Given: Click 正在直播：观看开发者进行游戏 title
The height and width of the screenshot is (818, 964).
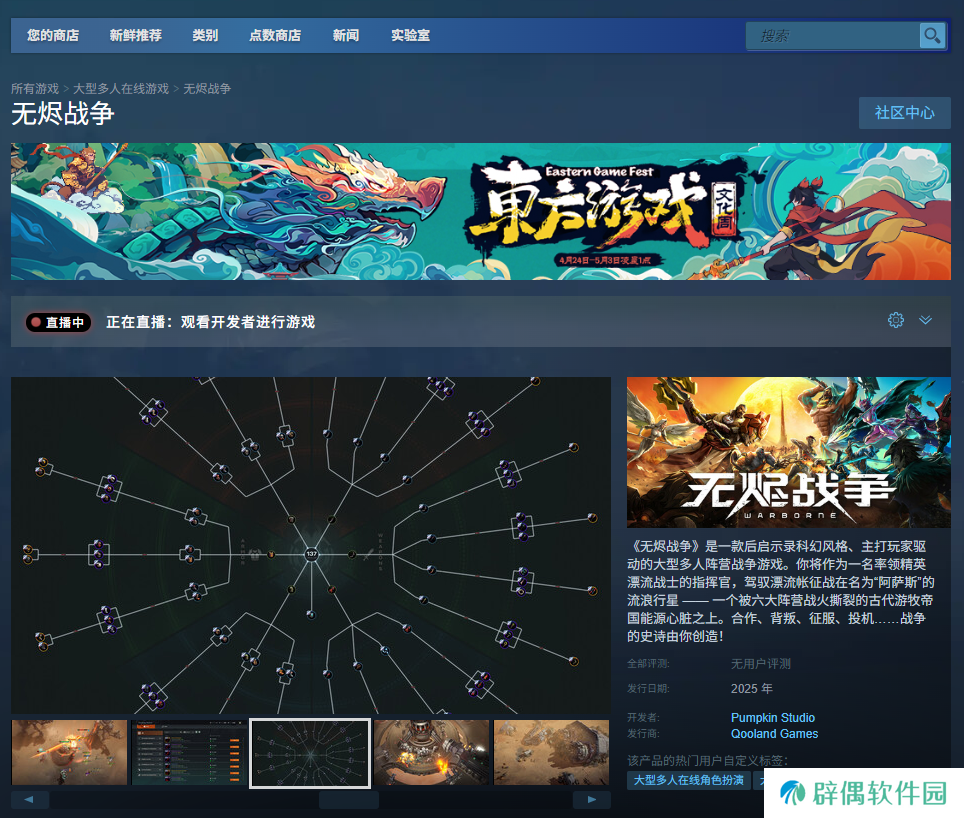Looking at the screenshot, I should (210, 322).
